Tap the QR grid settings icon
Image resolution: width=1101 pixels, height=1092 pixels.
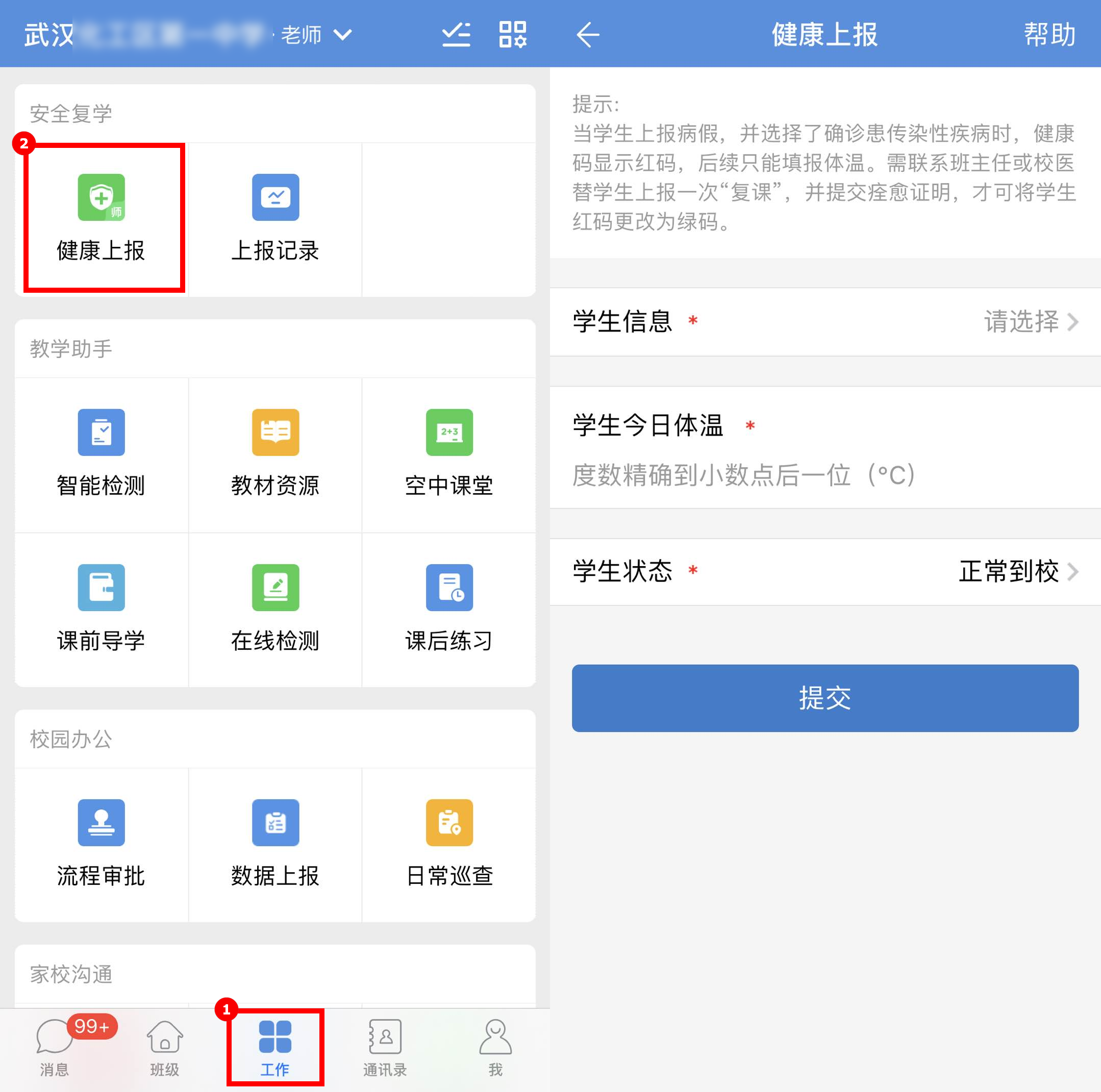[x=512, y=34]
